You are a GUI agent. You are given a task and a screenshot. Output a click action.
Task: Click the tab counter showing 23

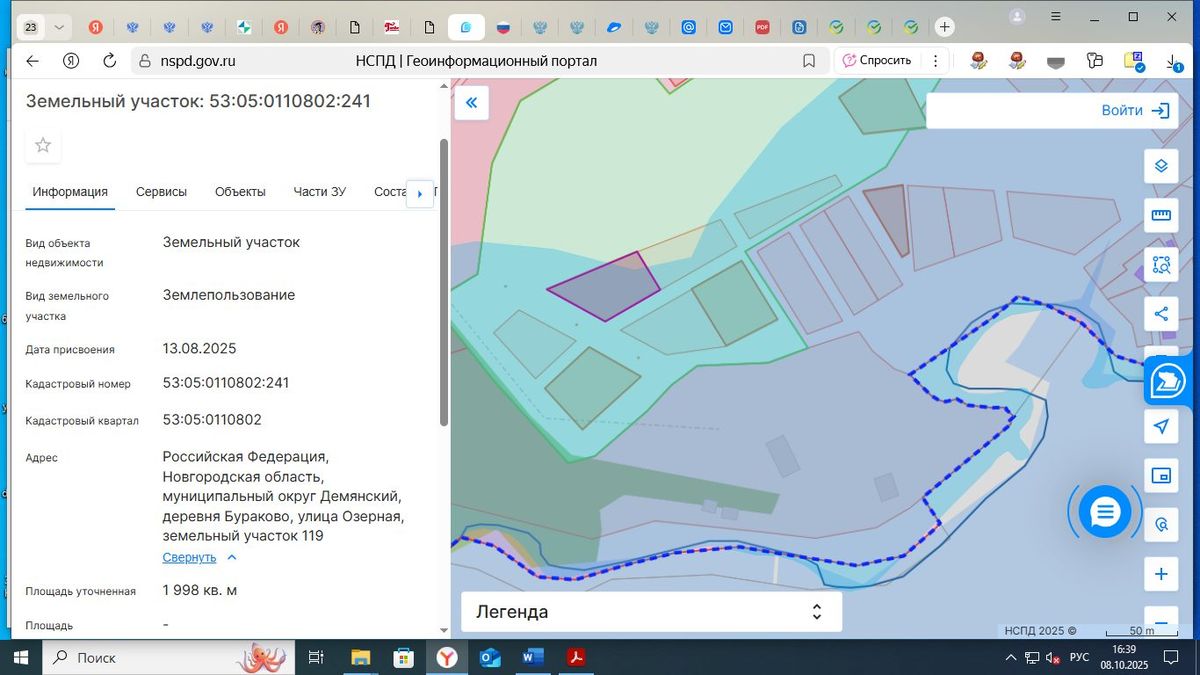tap(31, 27)
